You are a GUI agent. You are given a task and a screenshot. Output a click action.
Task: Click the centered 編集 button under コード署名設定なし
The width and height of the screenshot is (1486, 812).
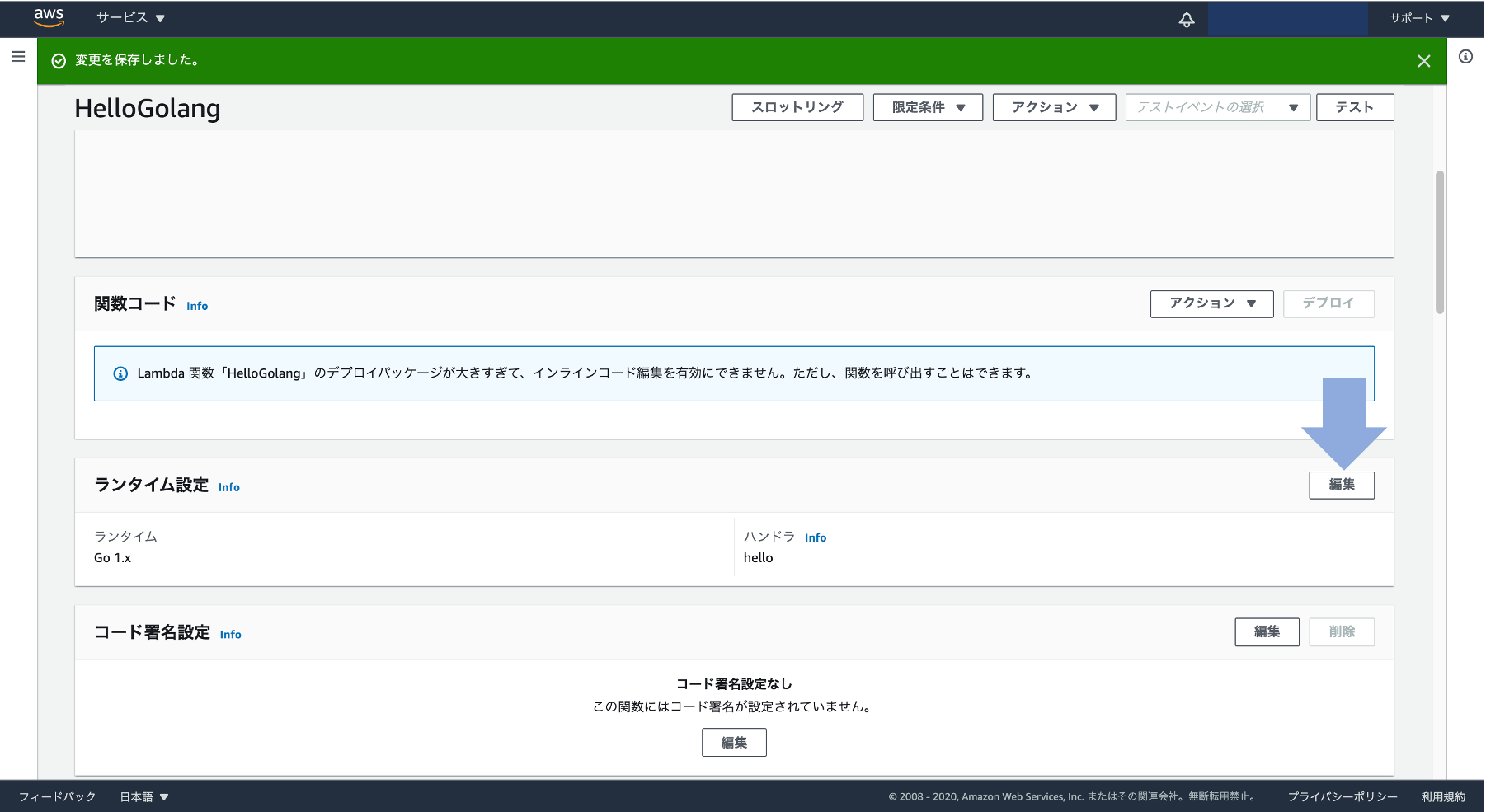[x=734, y=742]
